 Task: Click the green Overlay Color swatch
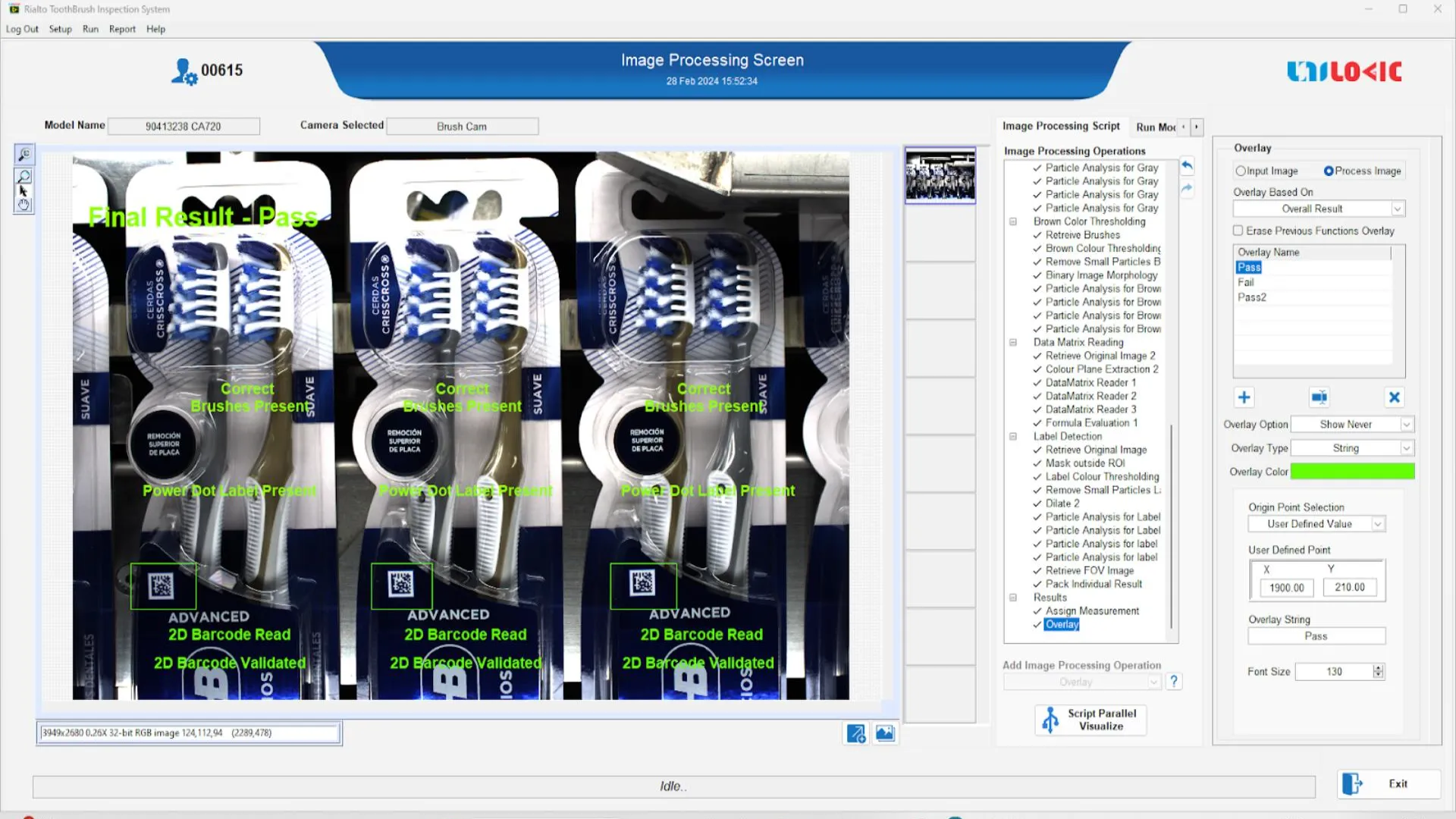1352,472
